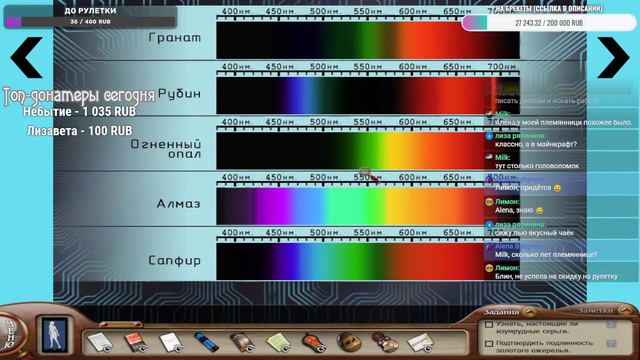The width and height of the screenshot is (640, 360).
Task: Select the orange amulet in inventory
Action: coord(314,342)
